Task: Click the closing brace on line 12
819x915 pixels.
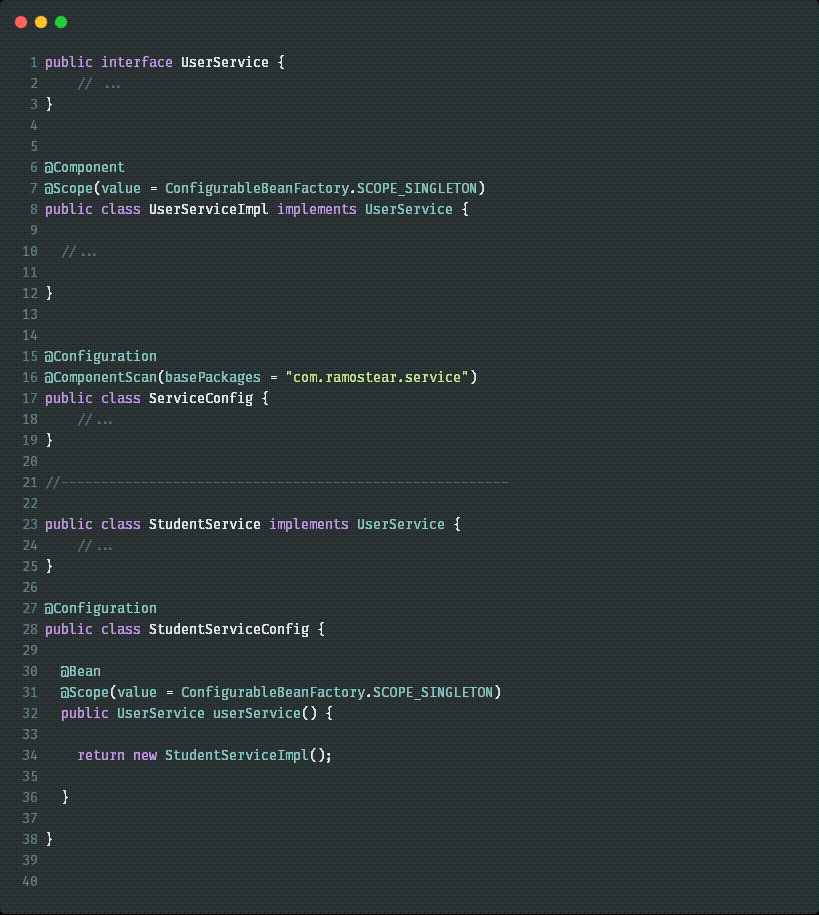Action: (49, 294)
